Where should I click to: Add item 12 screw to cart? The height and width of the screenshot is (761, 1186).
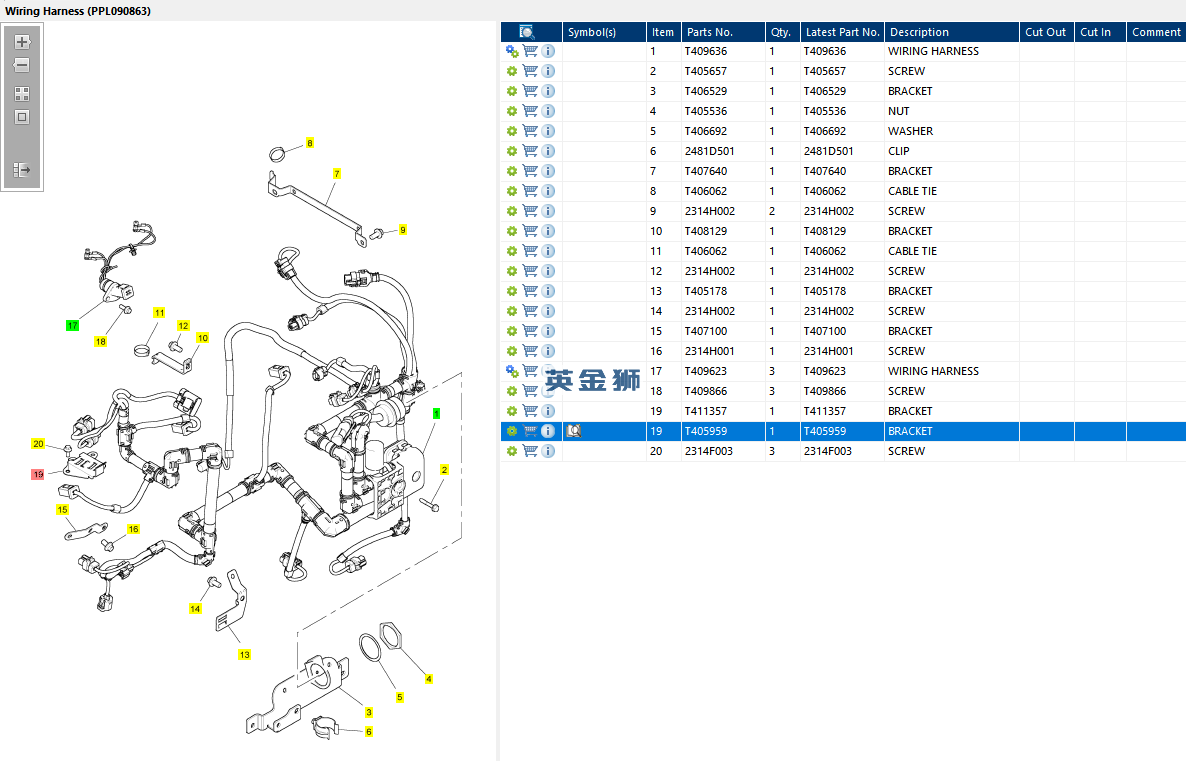click(530, 271)
